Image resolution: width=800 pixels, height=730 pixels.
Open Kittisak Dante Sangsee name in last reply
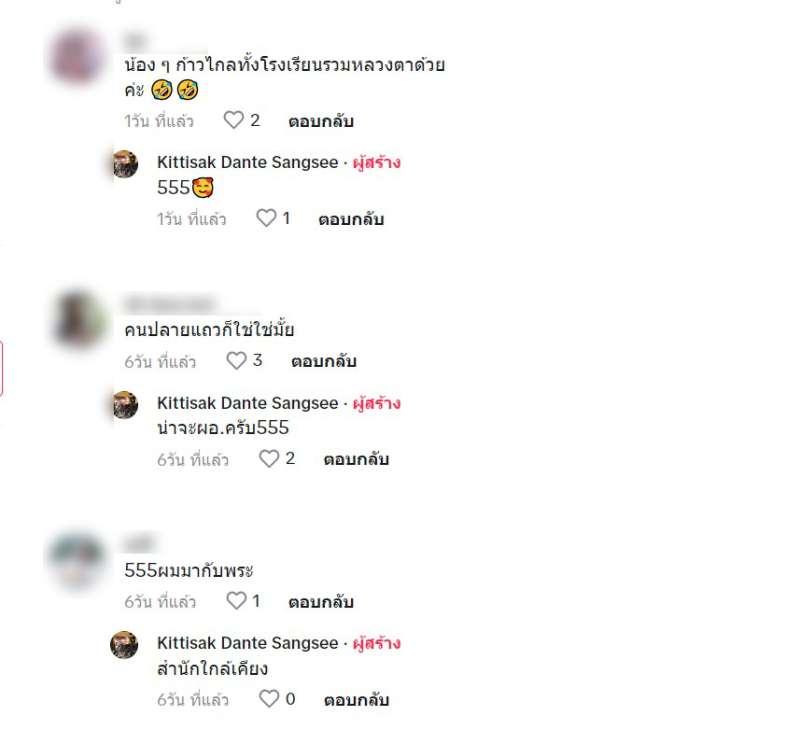pyautogui.click(x=247, y=643)
